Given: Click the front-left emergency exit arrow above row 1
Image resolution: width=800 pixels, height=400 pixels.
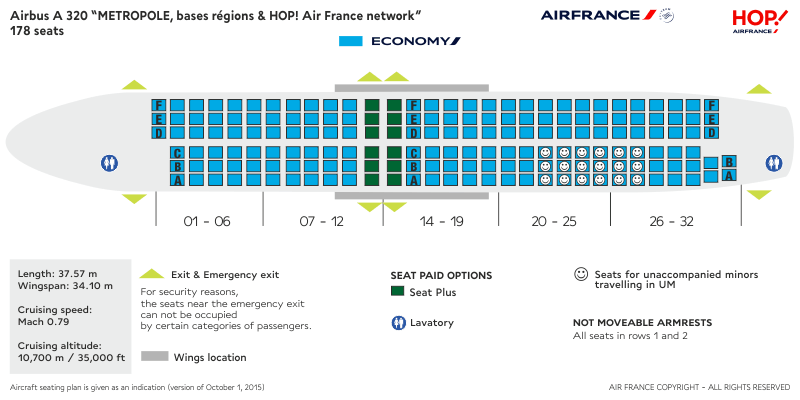Looking at the screenshot, I should (x=133, y=85).
